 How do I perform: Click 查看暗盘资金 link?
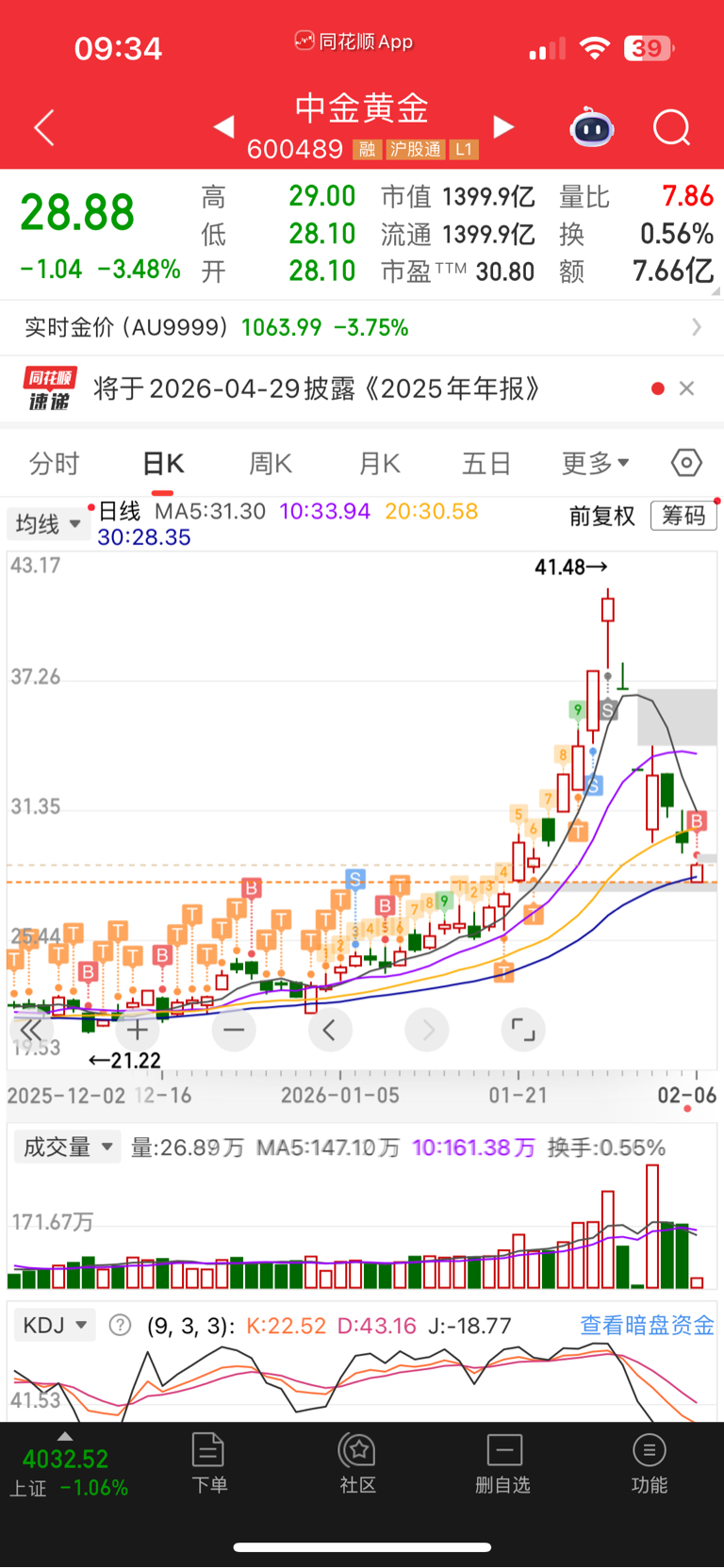(647, 1325)
